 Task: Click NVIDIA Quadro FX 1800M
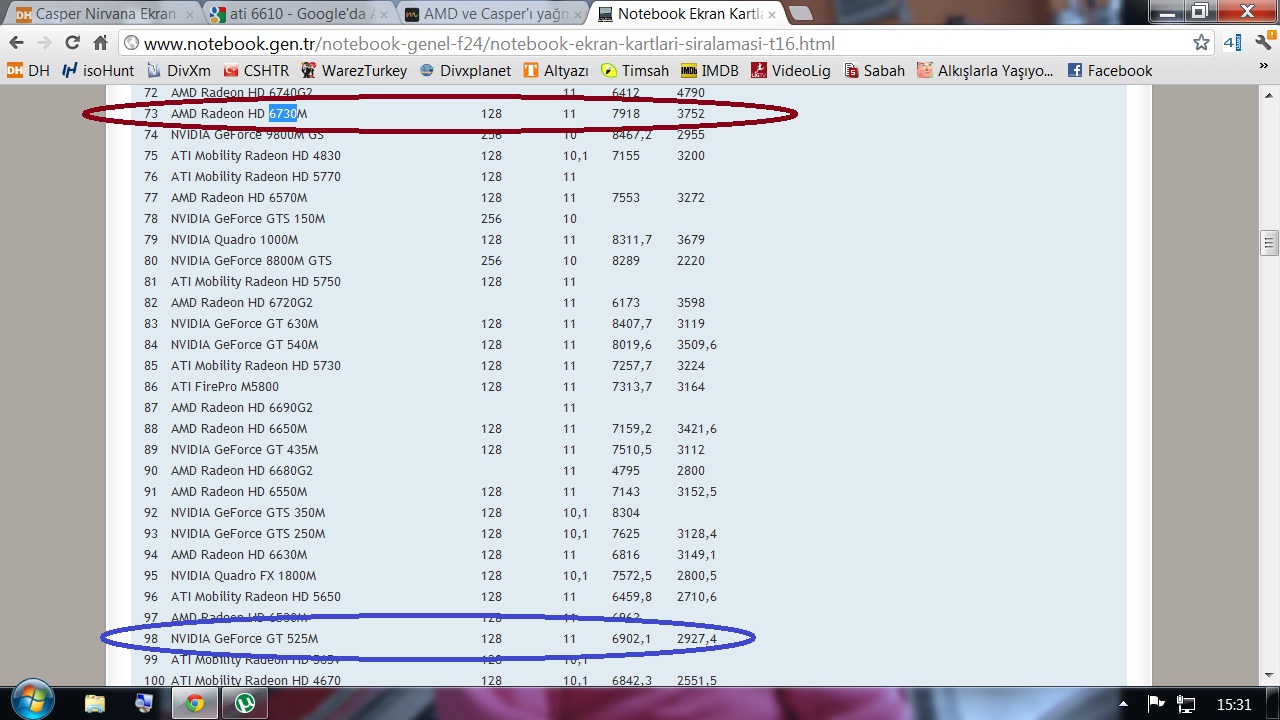pyautogui.click(x=243, y=576)
